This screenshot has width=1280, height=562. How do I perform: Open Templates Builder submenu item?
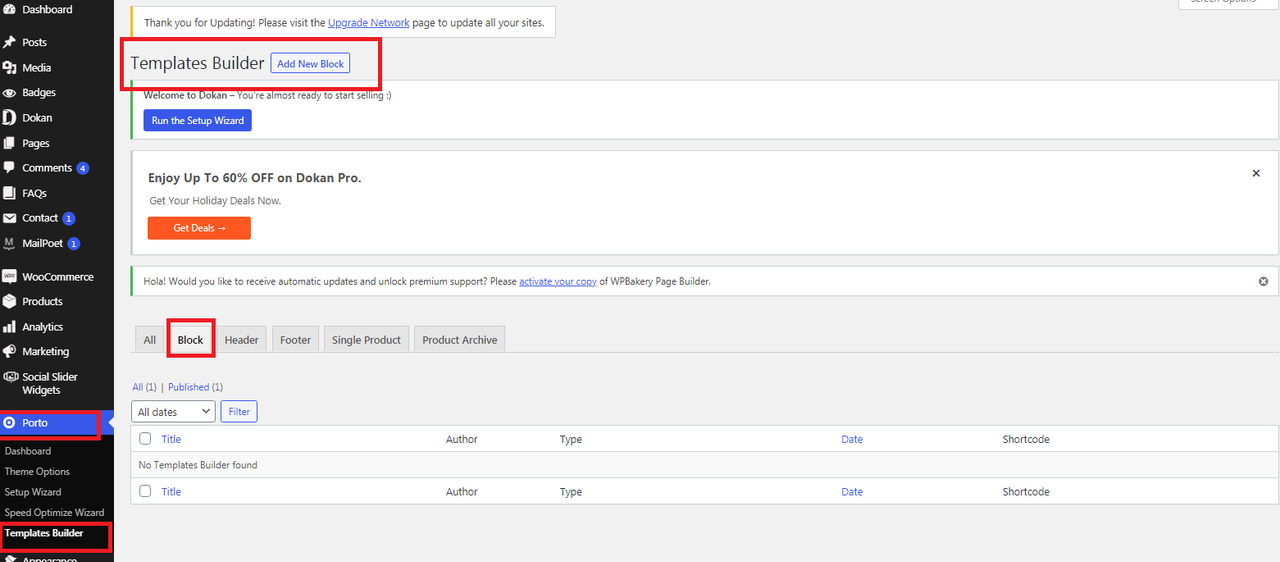pyautogui.click(x=44, y=533)
